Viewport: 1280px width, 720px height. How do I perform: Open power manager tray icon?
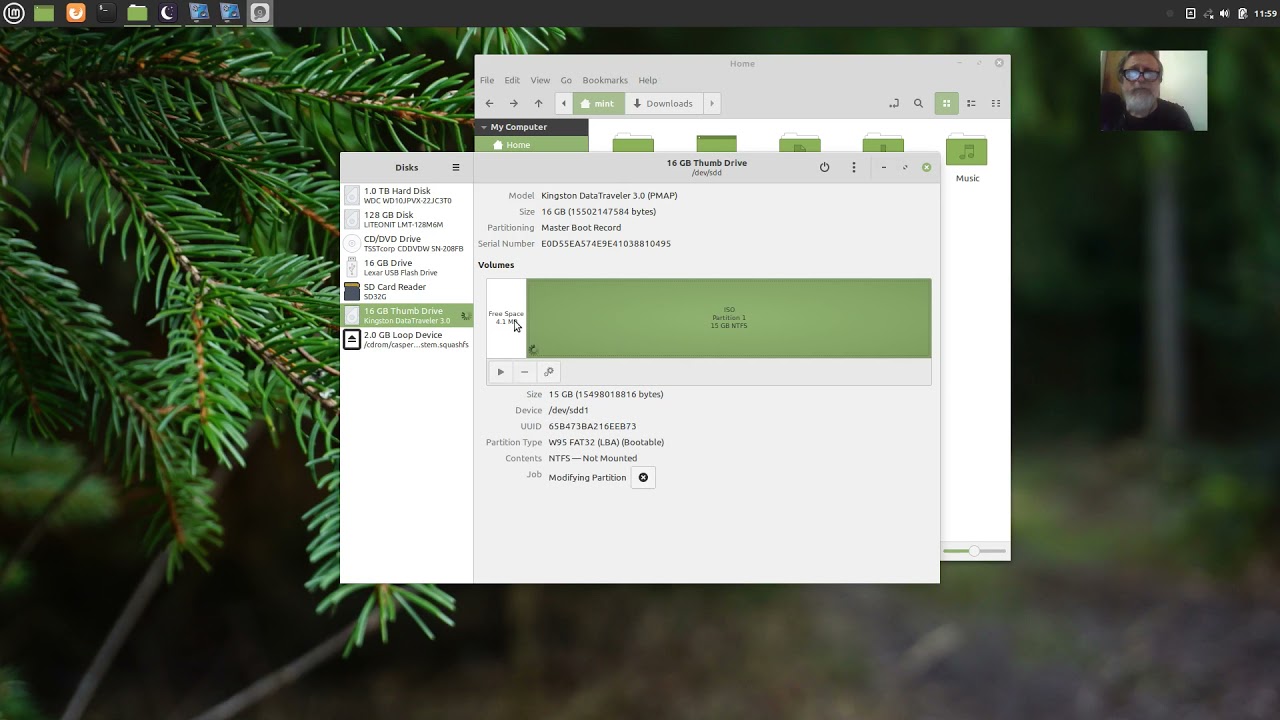click(1242, 13)
